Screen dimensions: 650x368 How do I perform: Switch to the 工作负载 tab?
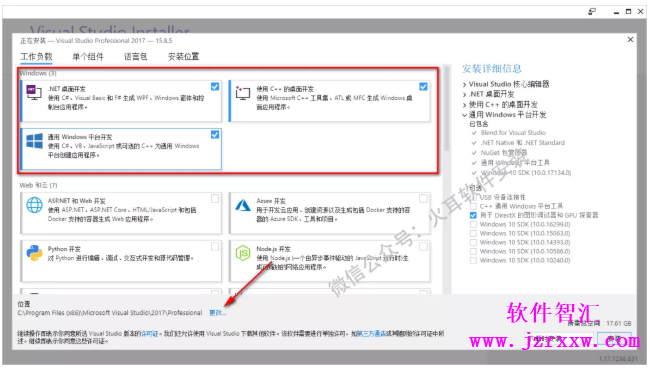(x=36, y=56)
